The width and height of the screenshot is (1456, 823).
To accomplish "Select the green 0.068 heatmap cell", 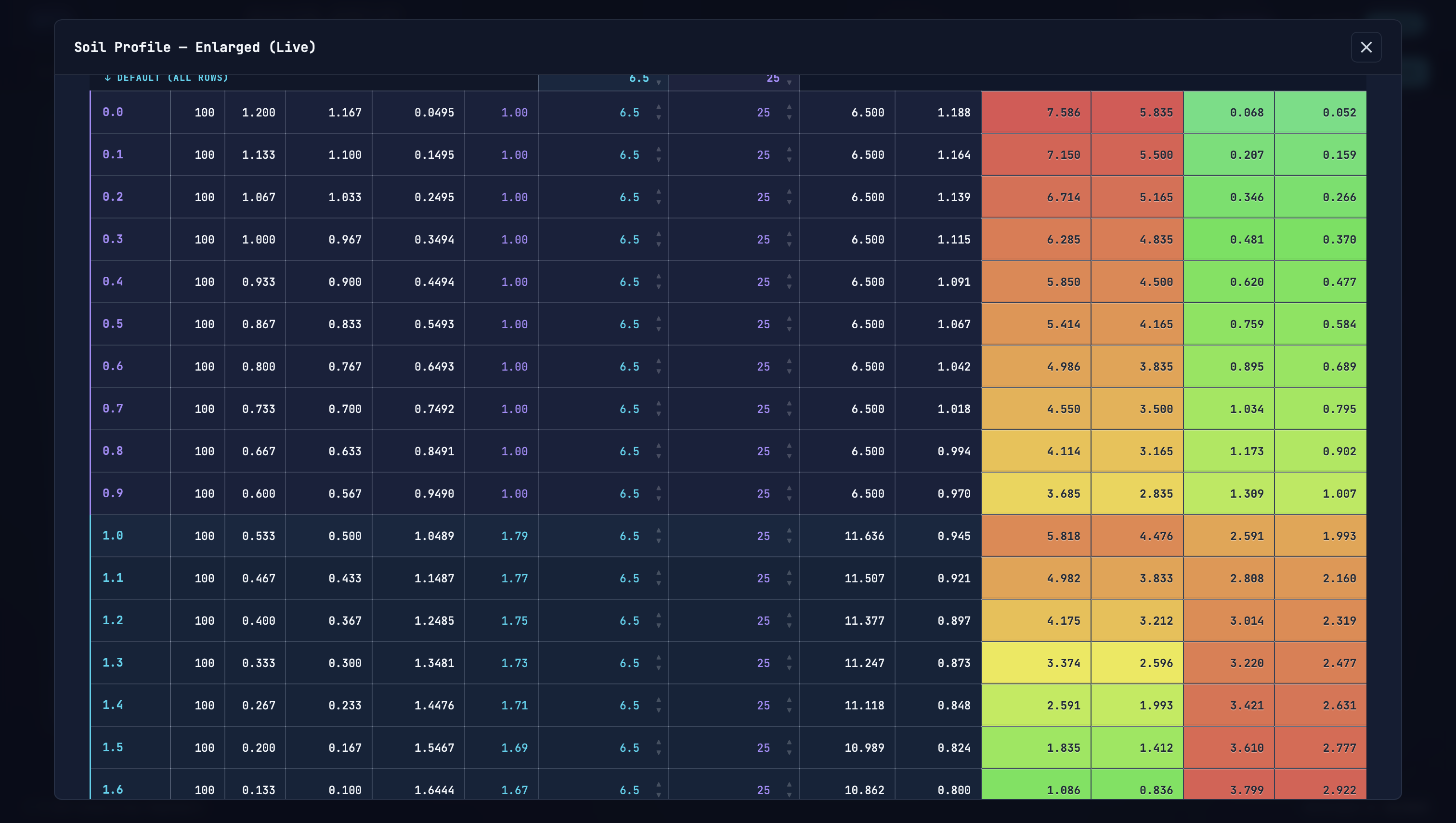I will [1229, 112].
